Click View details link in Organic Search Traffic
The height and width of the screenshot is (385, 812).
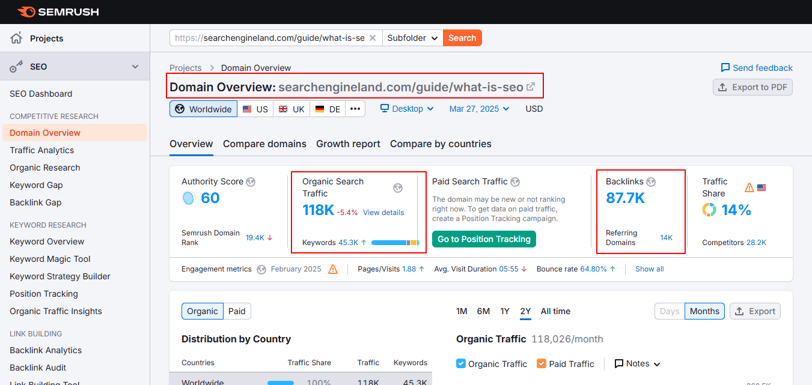[383, 212]
